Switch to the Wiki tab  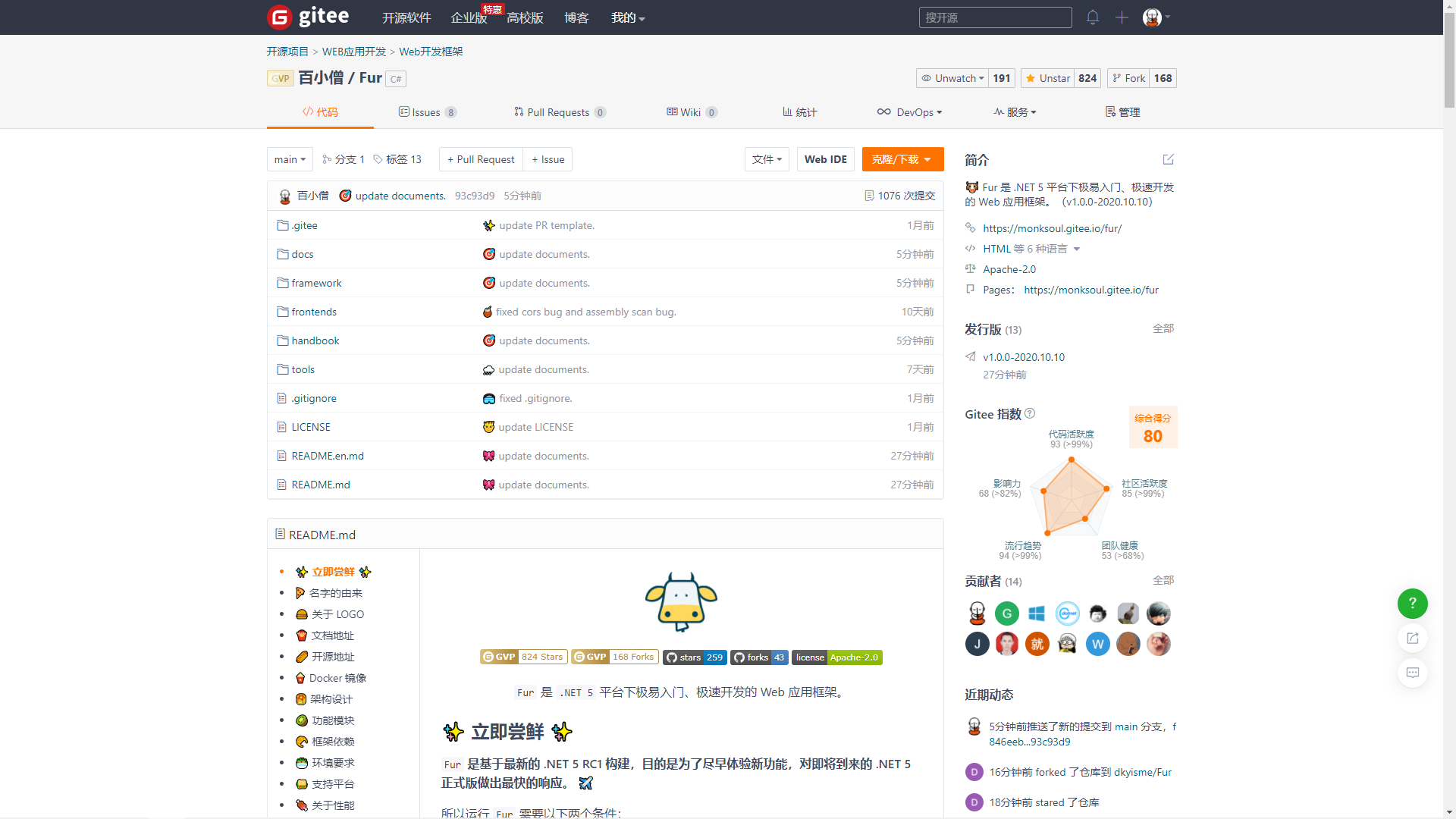click(x=692, y=112)
